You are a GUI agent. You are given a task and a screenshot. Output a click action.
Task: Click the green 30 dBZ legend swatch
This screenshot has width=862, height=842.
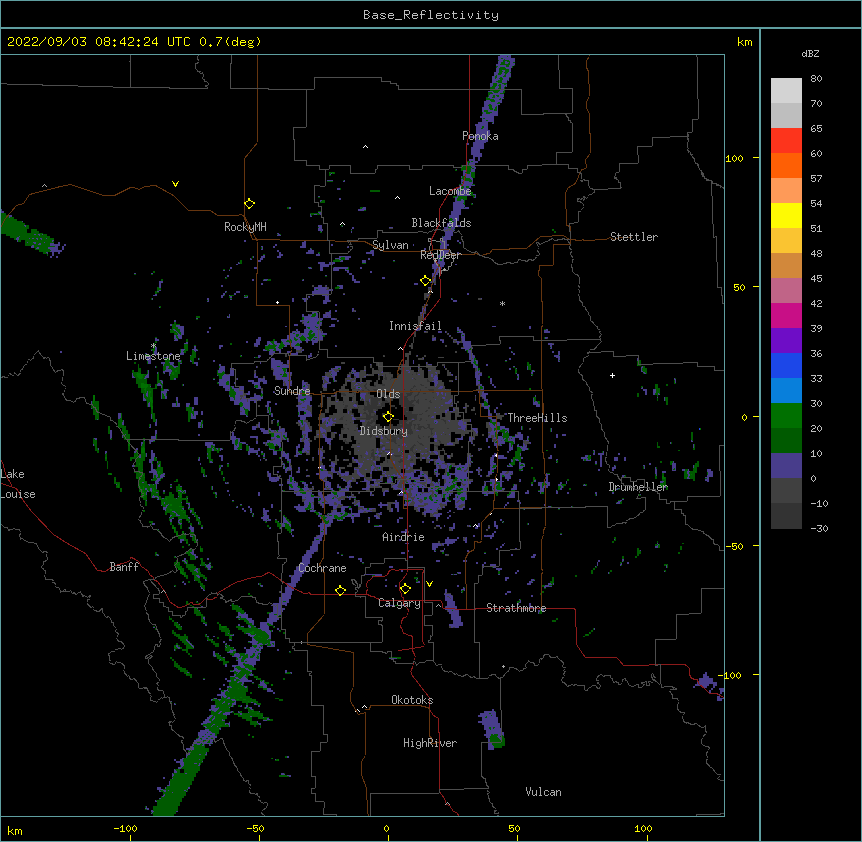pos(786,416)
